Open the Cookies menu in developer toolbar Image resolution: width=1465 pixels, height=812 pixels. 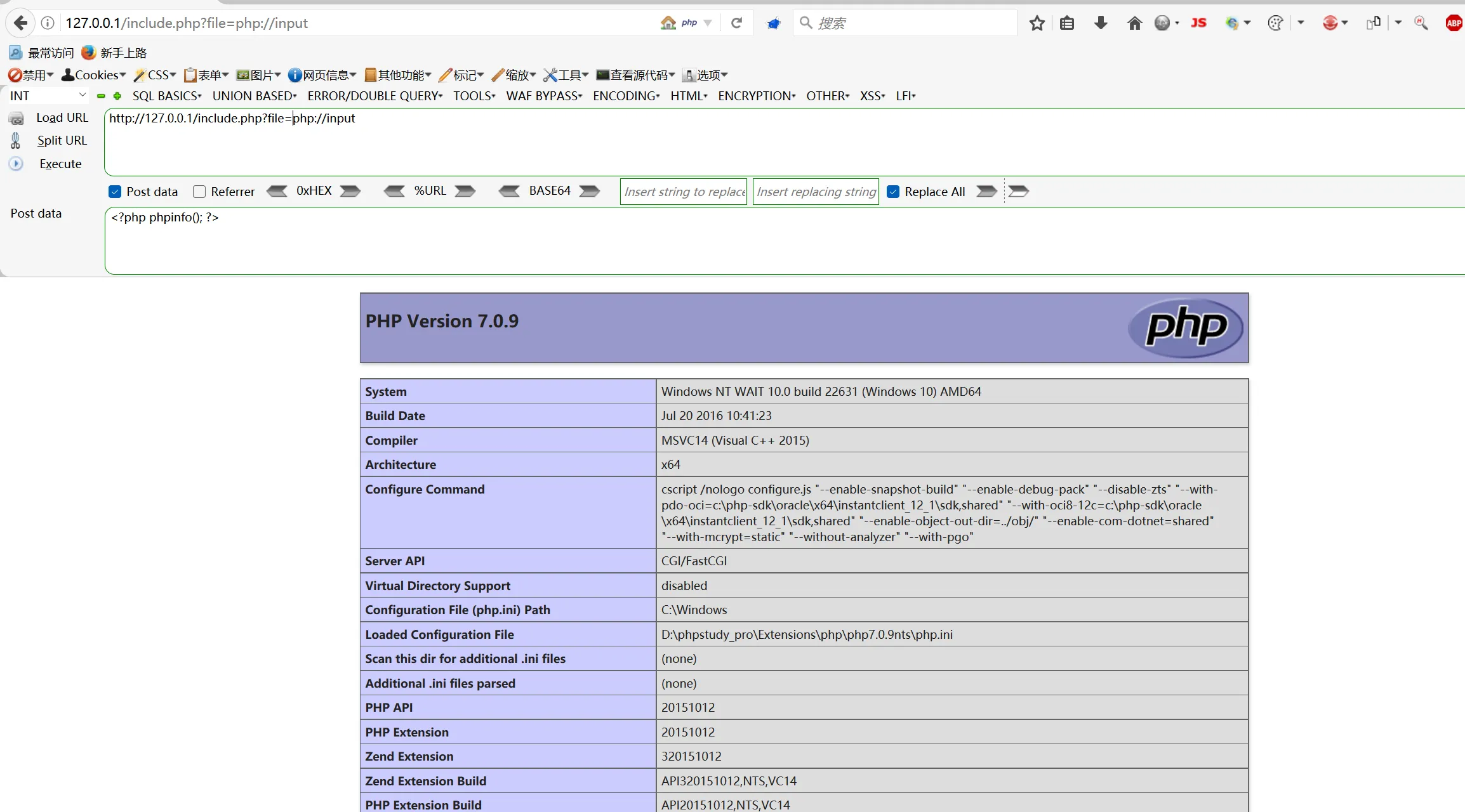[x=94, y=75]
